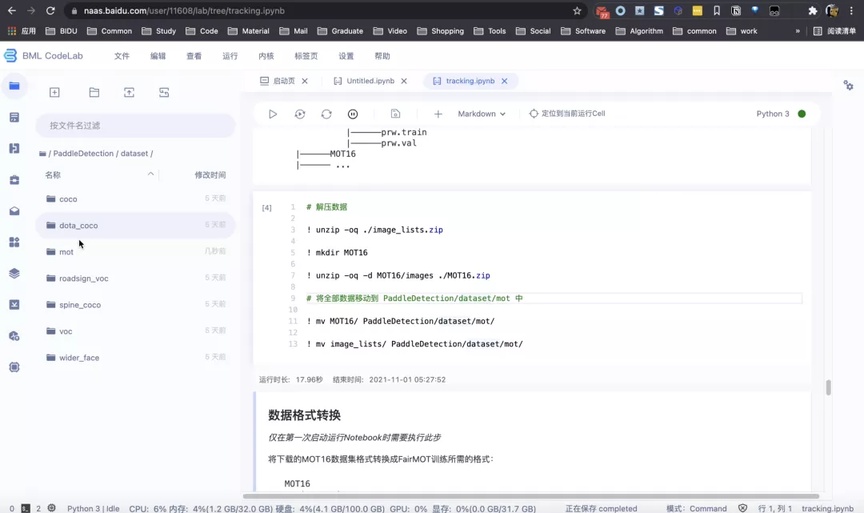864x513 pixels.
Task: Run the current cell play button
Action: click(273, 114)
